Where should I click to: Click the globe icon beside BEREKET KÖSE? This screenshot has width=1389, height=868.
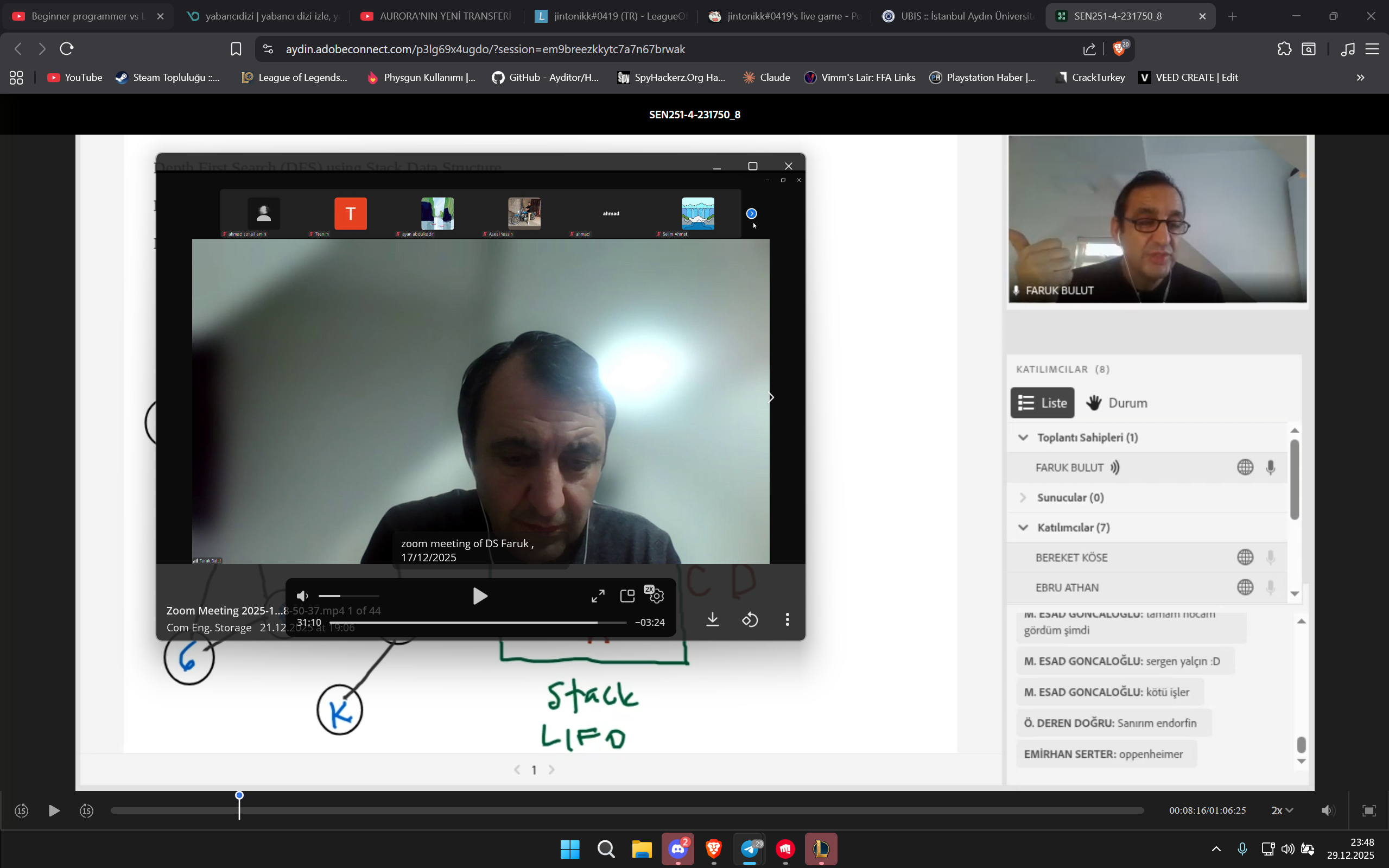pos(1245,557)
